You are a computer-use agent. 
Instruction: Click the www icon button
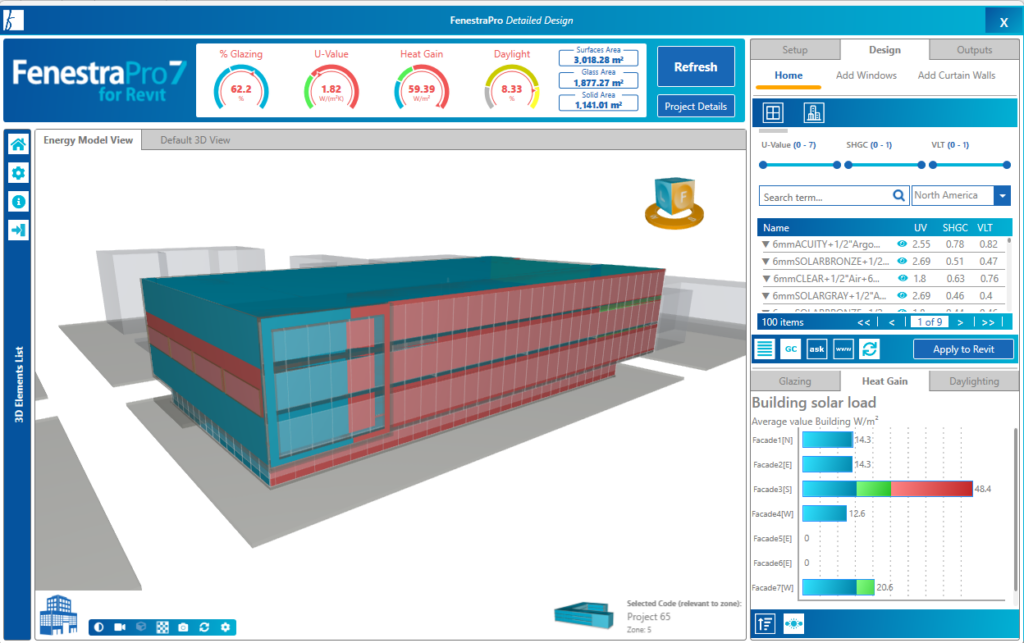843,349
